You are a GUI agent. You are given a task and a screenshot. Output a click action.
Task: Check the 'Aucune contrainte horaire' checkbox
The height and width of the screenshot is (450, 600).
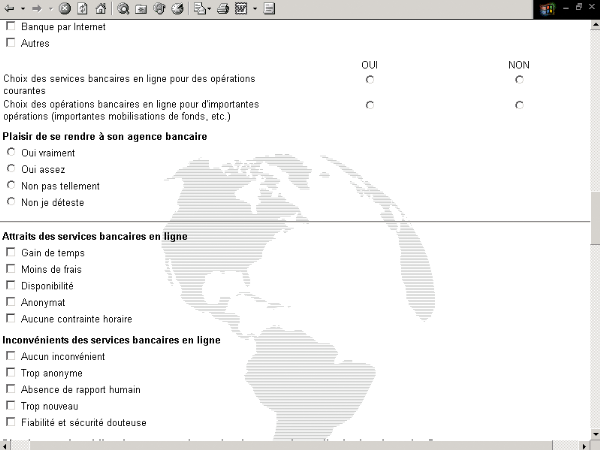click(x=11, y=318)
